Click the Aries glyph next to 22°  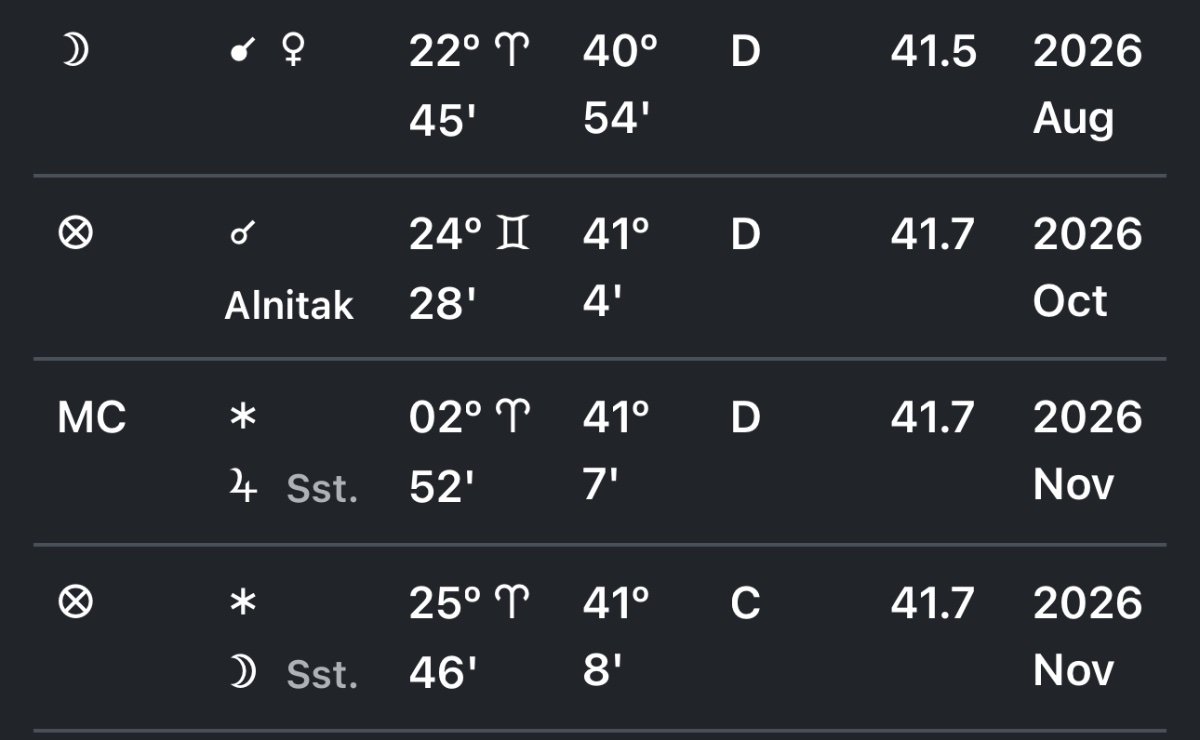(x=511, y=52)
